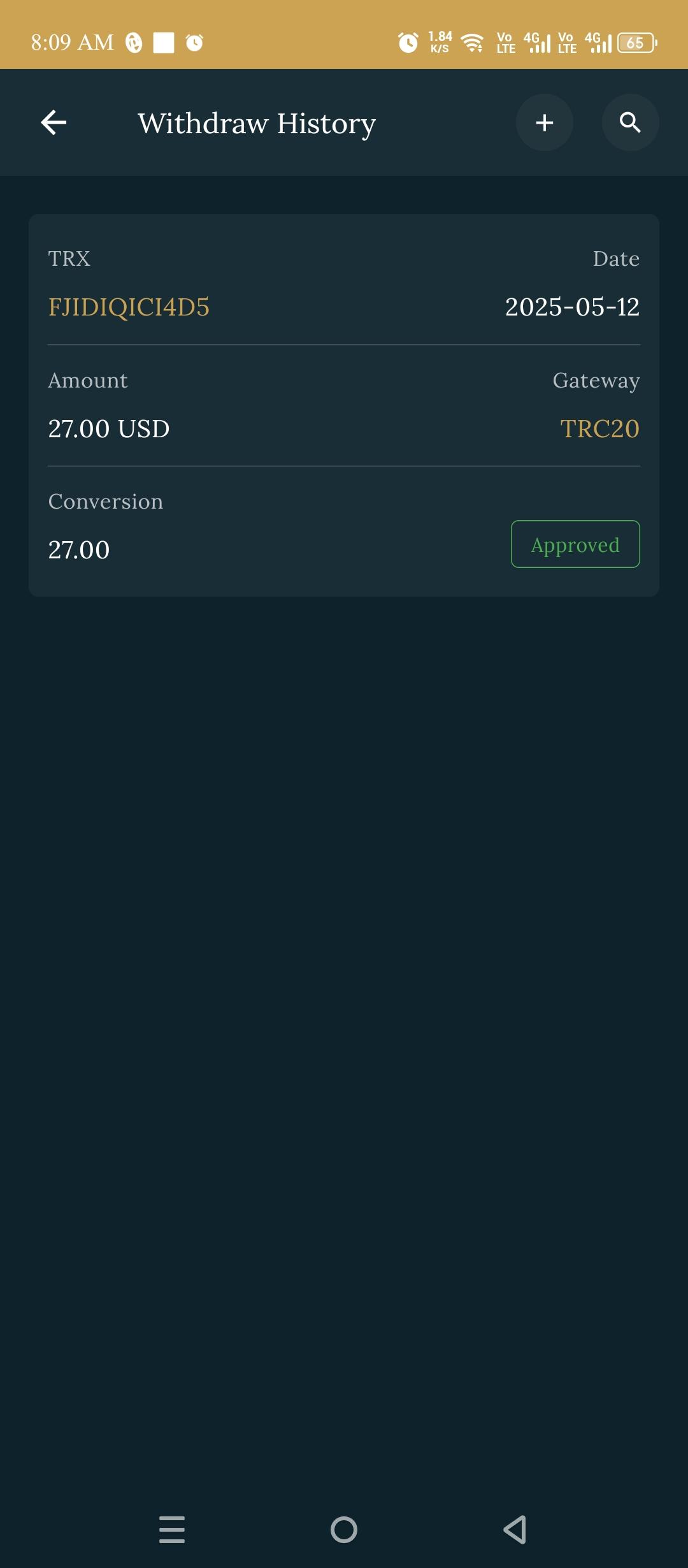Tap the date 2025-05-12

coord(572,307)
